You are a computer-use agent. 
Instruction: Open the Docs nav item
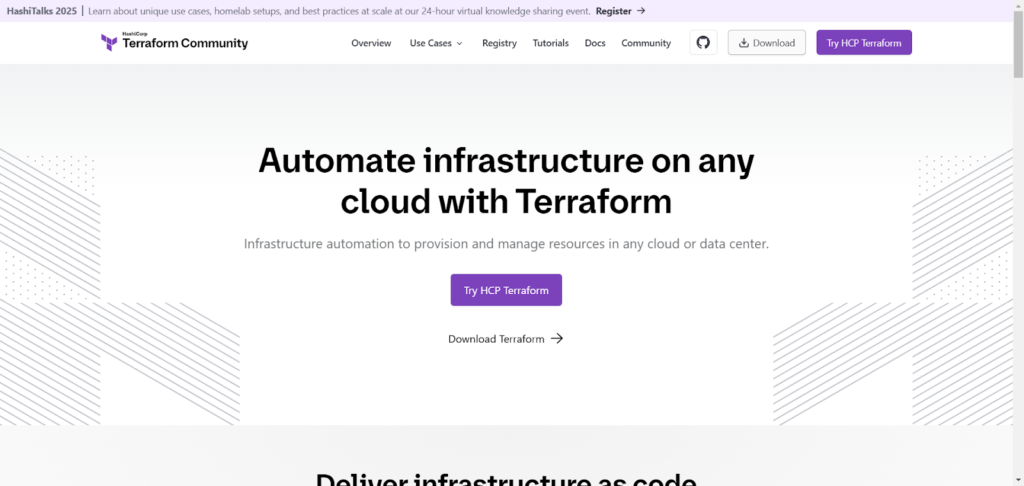(595, 43)
